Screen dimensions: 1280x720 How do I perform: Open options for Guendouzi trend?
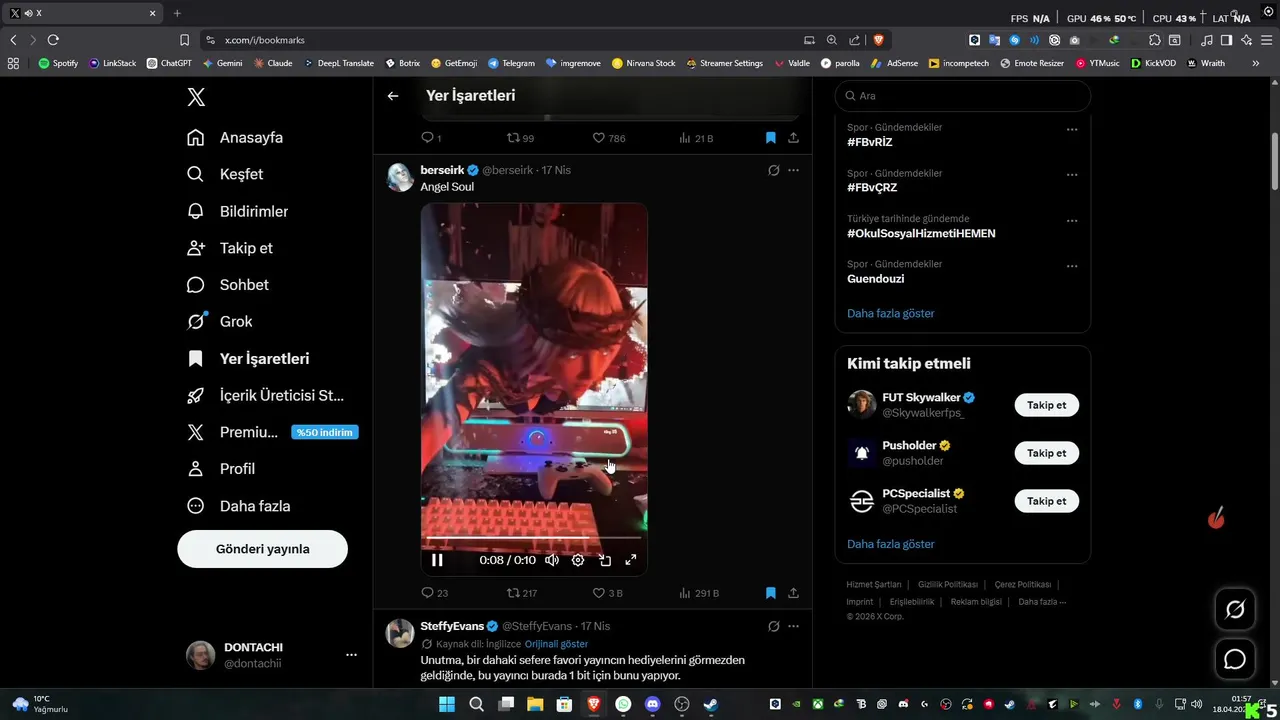point(1071,267)
